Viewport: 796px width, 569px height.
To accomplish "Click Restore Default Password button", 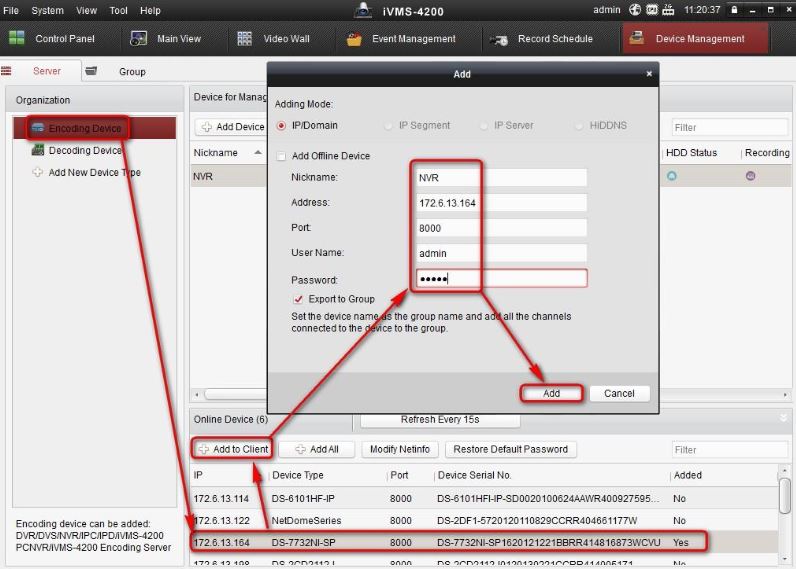I will click(510, 449).
